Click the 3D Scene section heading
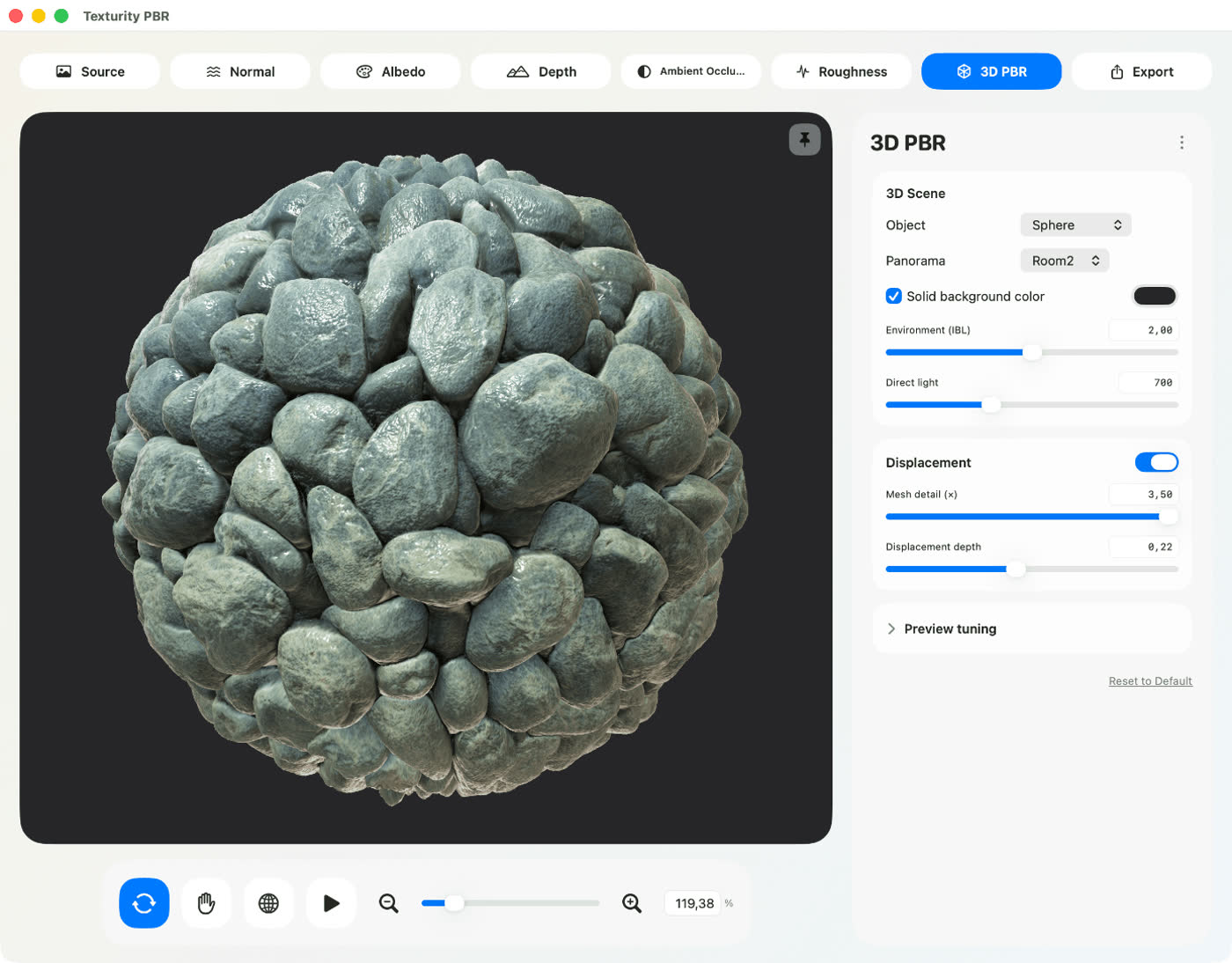Screen dimensions: 1232x963 click(915, 194)
